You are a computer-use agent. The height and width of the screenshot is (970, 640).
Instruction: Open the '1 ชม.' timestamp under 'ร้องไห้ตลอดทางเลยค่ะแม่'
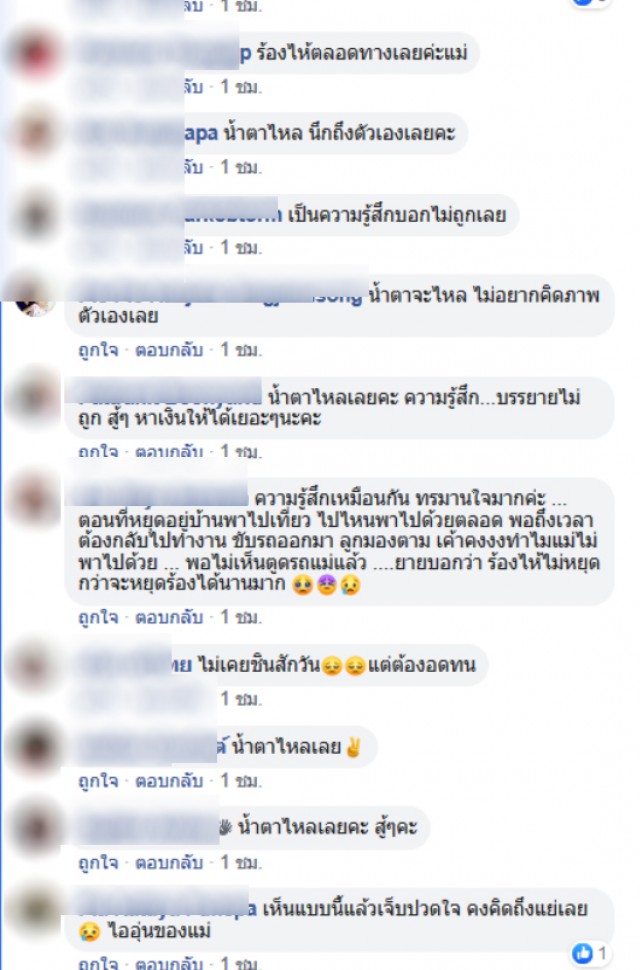pos(241,87)
